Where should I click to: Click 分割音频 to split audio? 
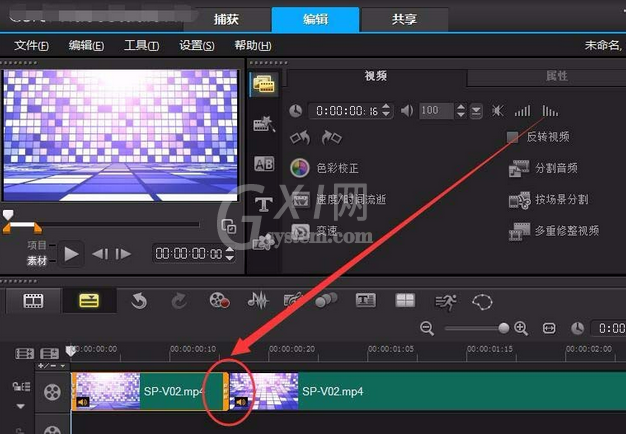(543, 168)
